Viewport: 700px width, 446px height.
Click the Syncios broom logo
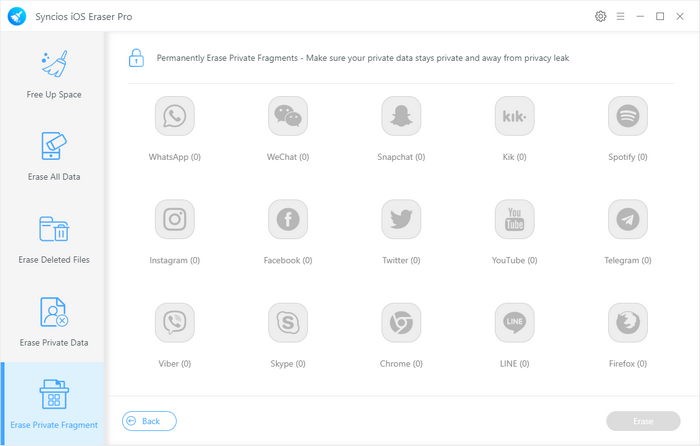[17, 17]
